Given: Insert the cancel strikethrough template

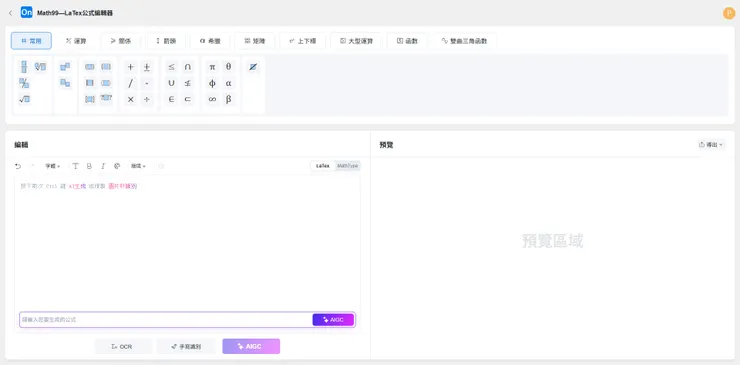Looking at the screenshot, I should click(253, 67).
